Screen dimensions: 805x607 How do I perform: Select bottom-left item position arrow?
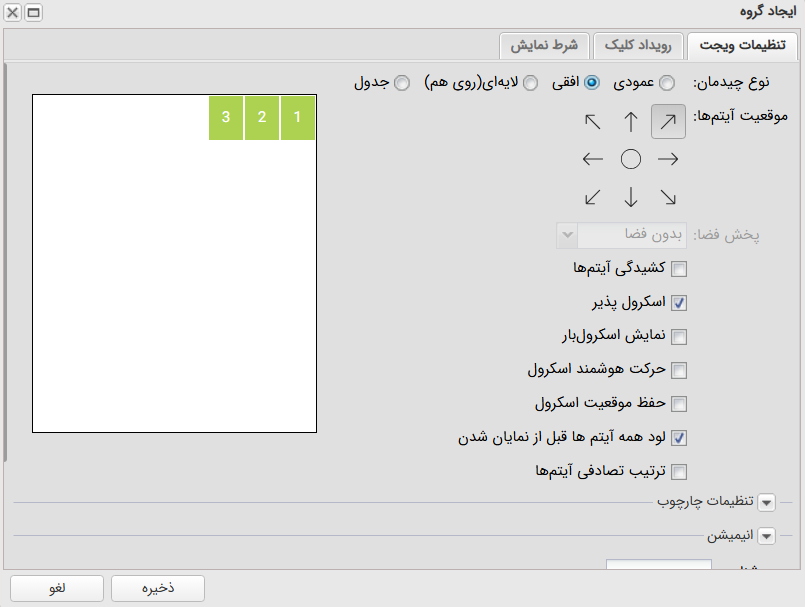pyautogui.click(x=593, y=197)
